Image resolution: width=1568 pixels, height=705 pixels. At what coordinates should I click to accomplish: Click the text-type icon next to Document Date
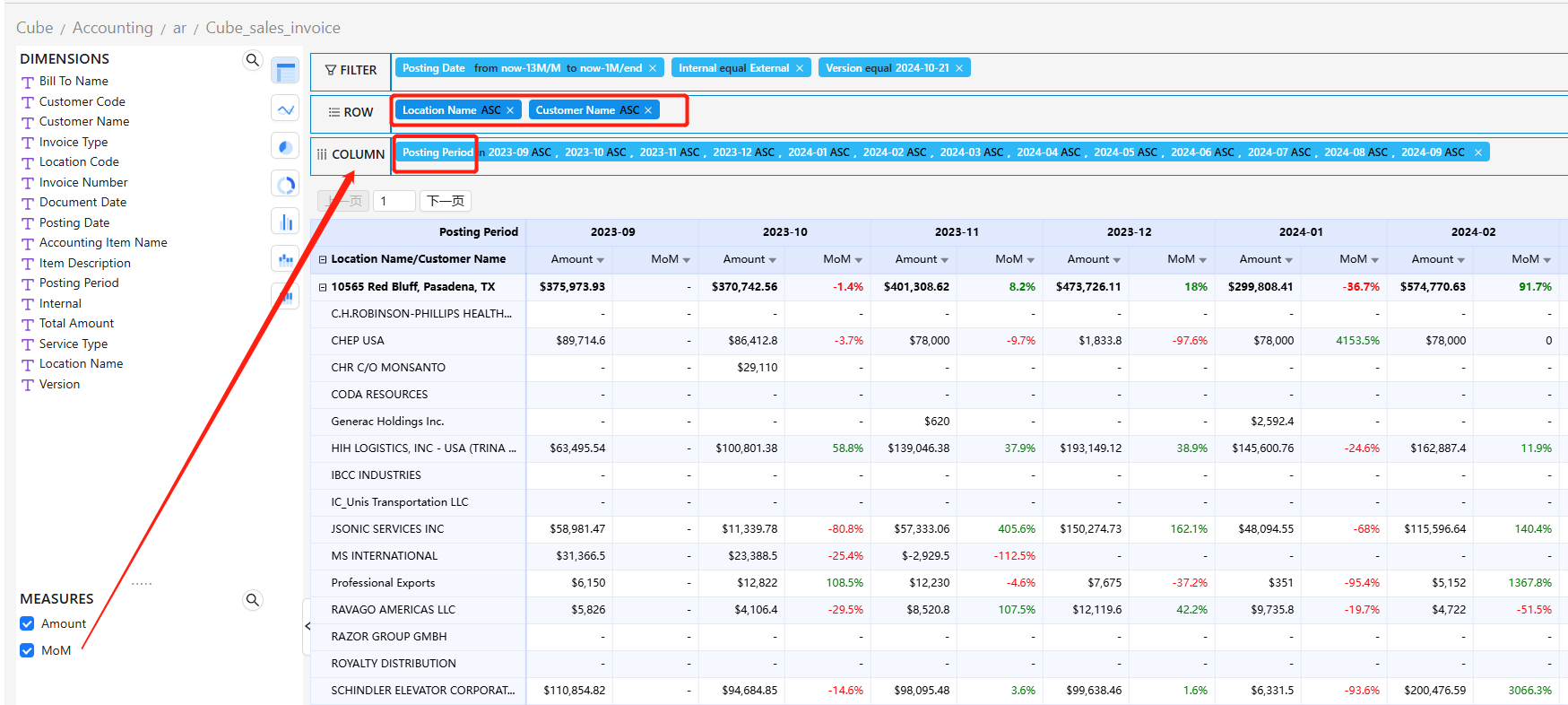tap(28, 203)
